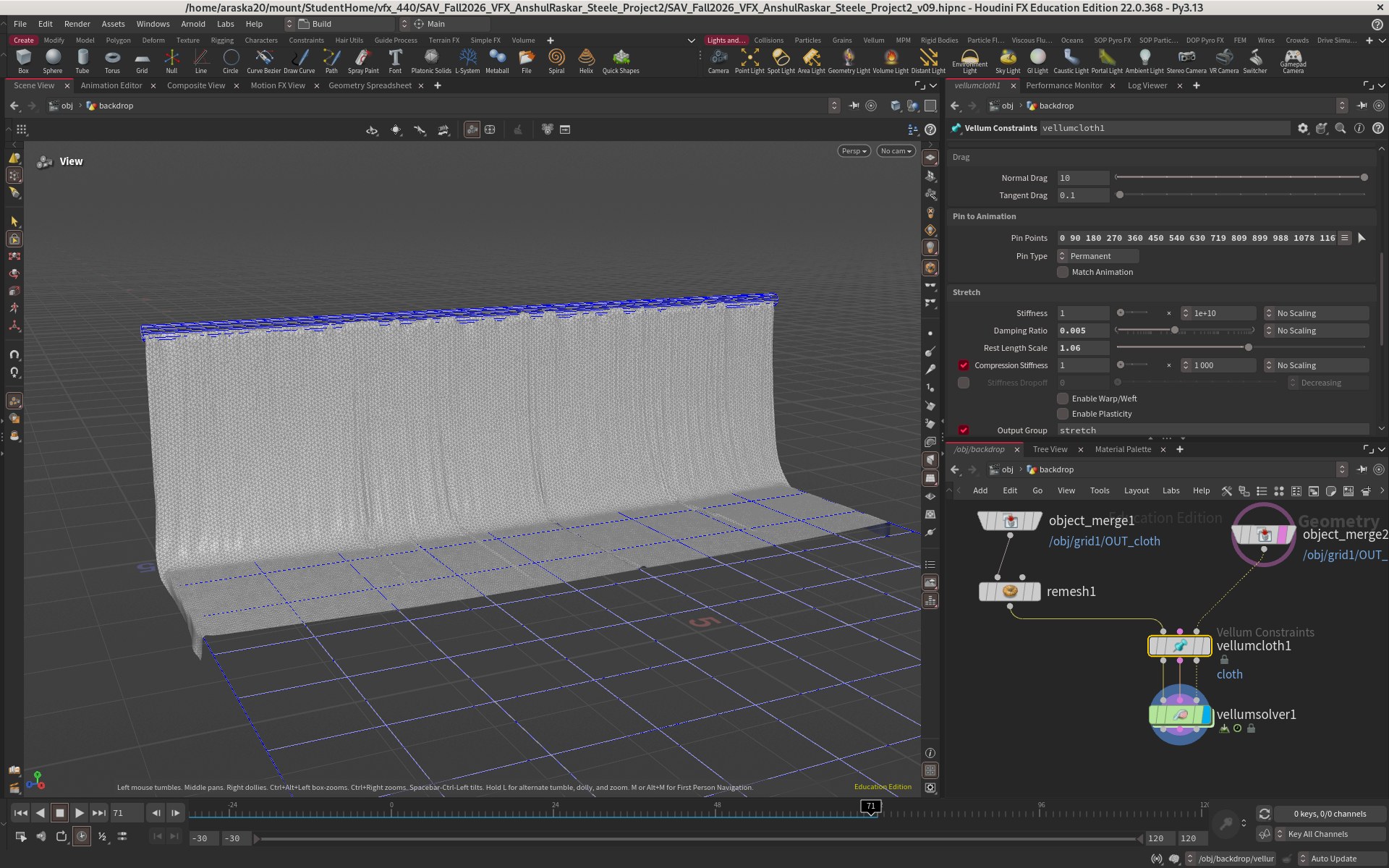Screen dimensions: 1389x868
Task: Enable the Stiffness Dropoff checkbox
Action: click(x=964, y=383)
